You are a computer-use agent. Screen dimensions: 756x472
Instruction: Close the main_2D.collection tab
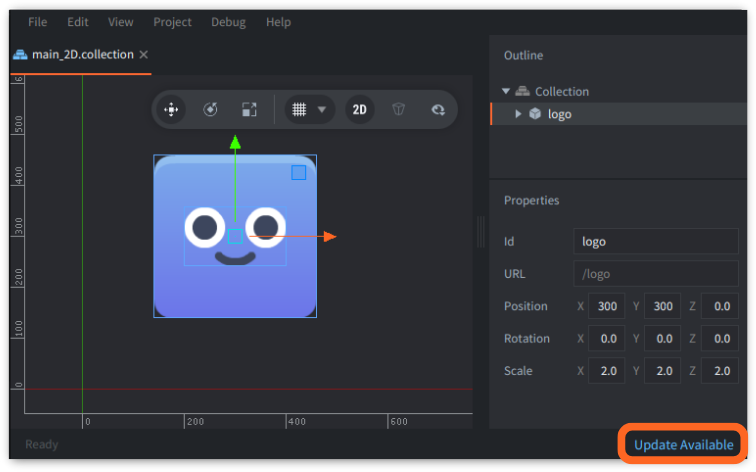point(144,54)
